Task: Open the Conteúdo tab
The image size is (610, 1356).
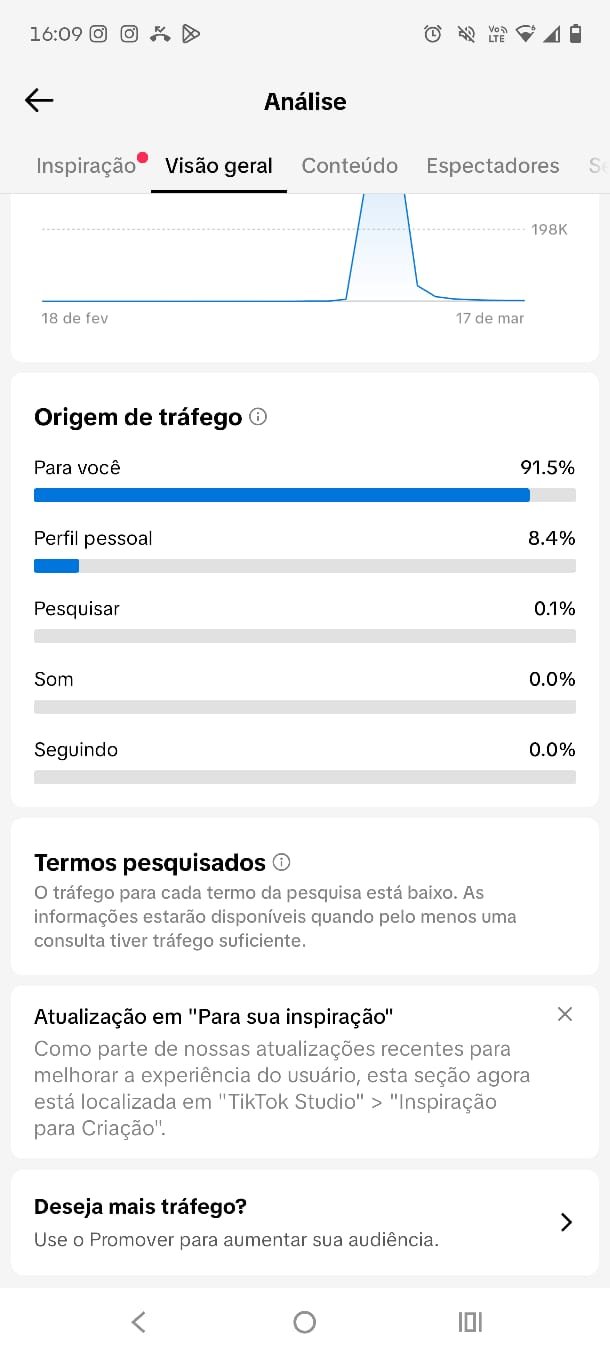Action: click(x=350, y=166)
